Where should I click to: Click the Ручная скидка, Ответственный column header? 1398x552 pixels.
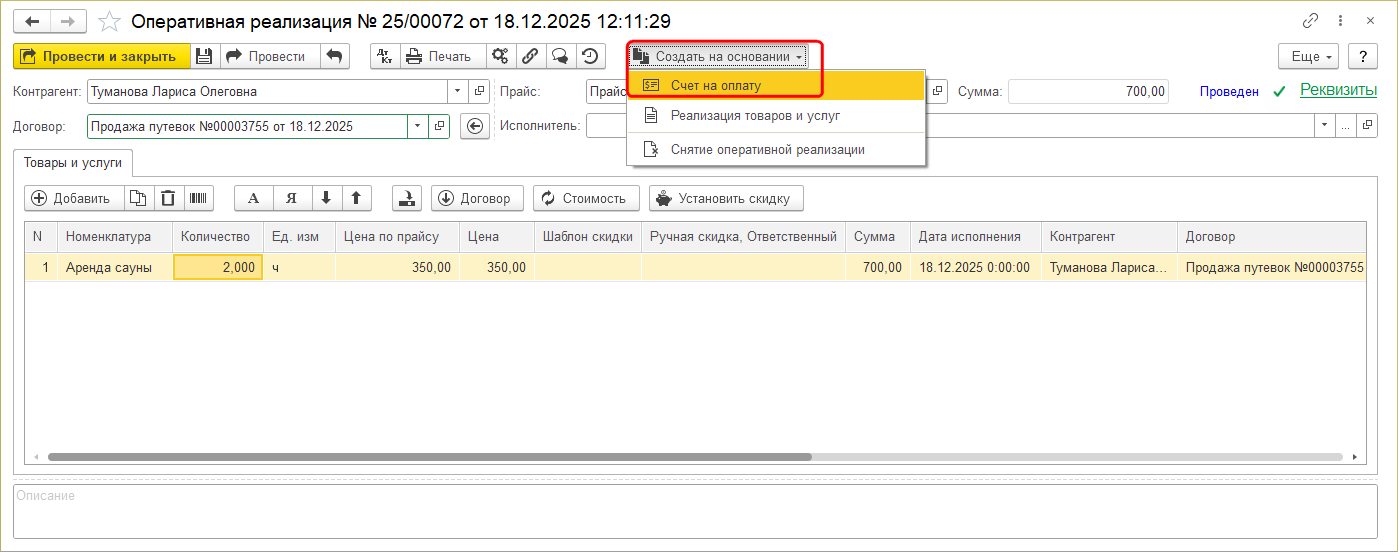pyautogui.click(x=743, y=237)
